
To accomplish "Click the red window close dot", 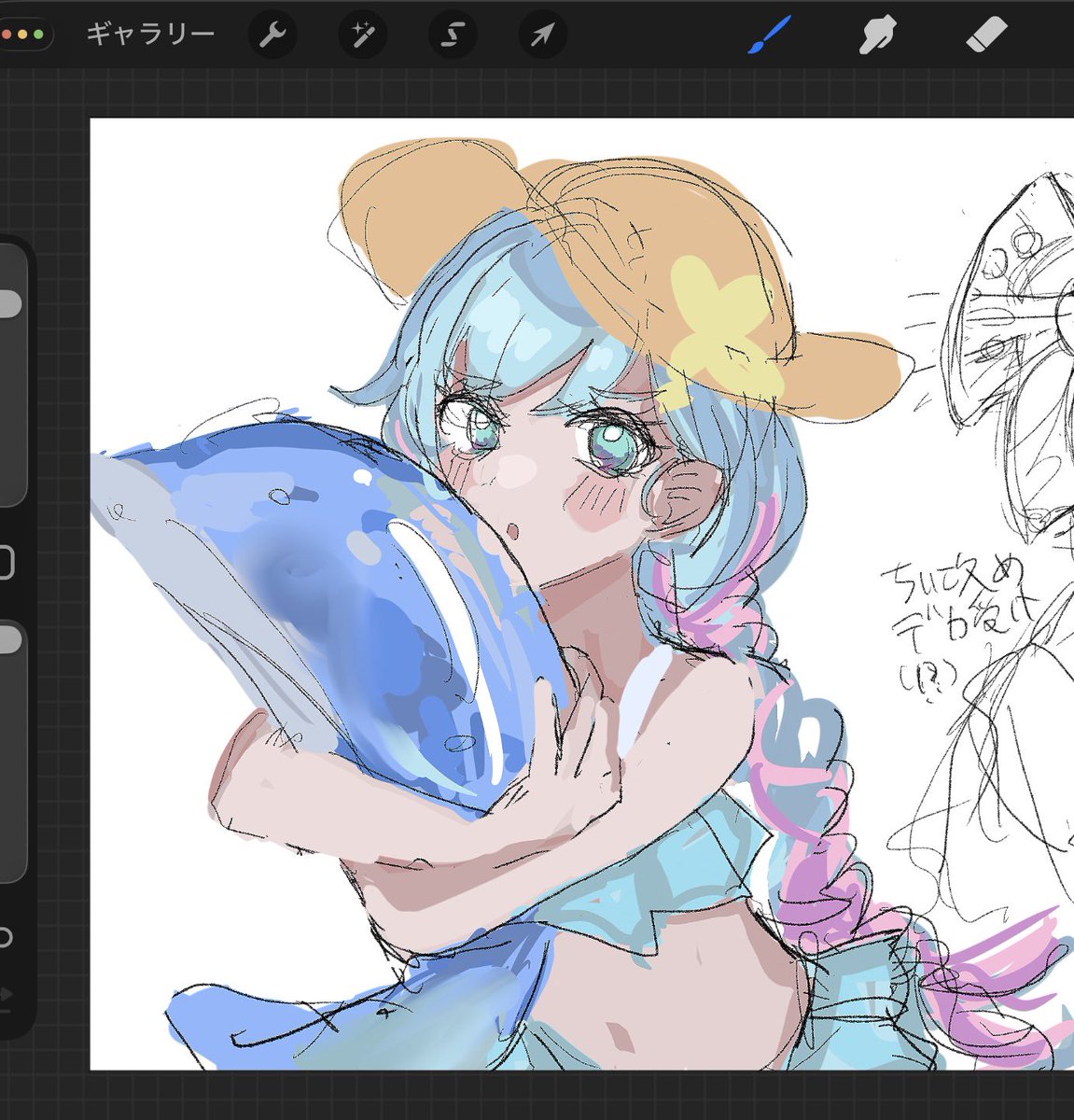I will point(5,35).
